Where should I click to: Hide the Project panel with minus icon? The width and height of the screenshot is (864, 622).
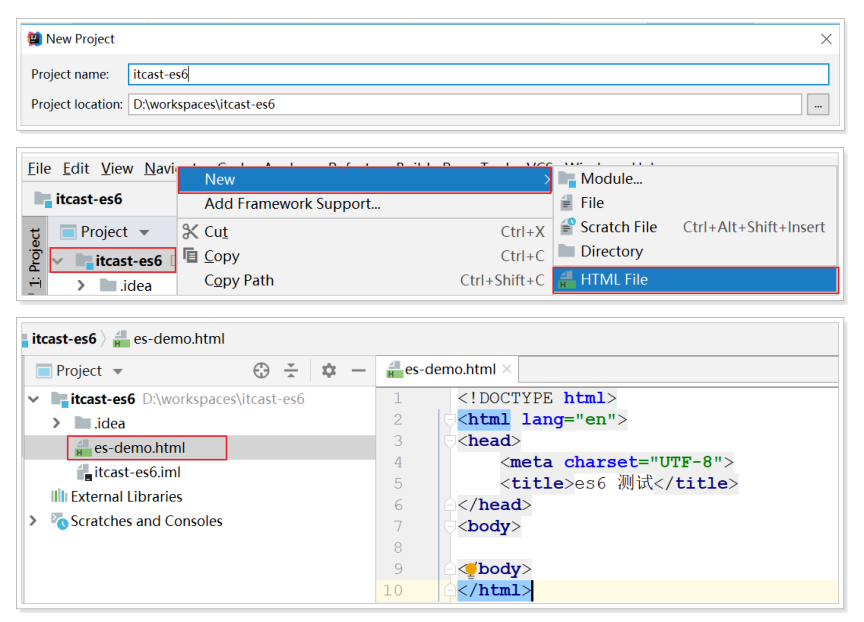[359, 371]
